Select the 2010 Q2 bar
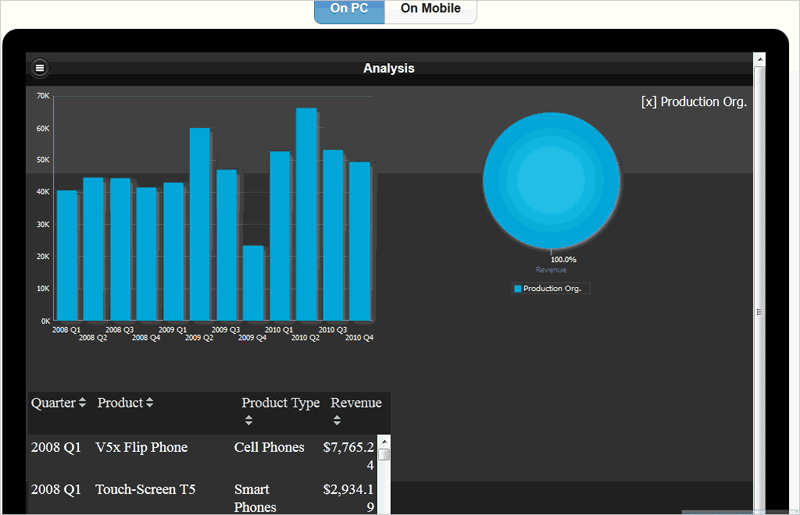This screenshot has width=800, height=515. 307,214
